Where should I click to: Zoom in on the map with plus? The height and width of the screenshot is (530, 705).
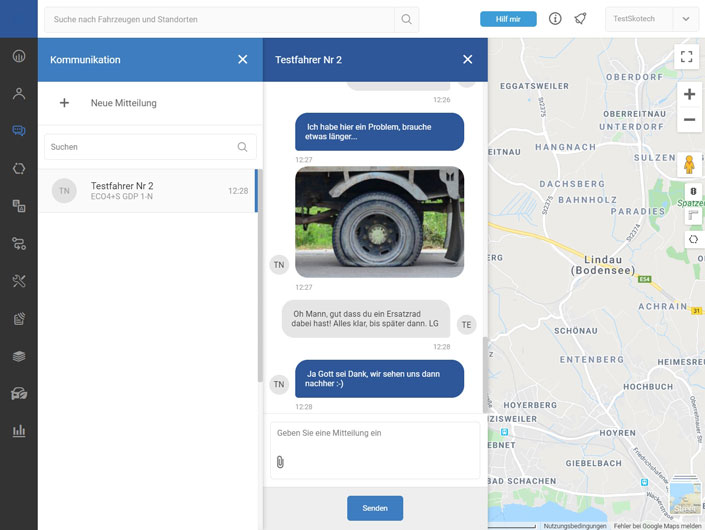[689, 94]
